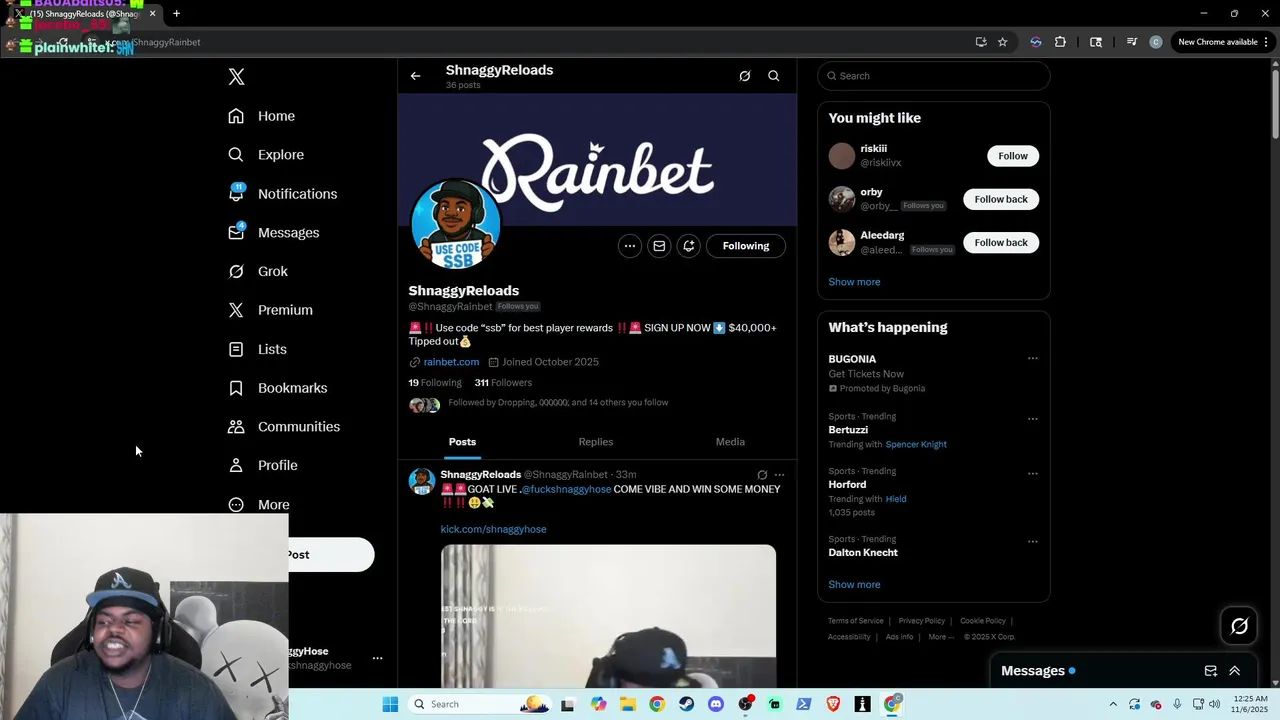Click the search icon in profile header
The height and width of the screenshot is (720, 1280).
tap(774, 76)
